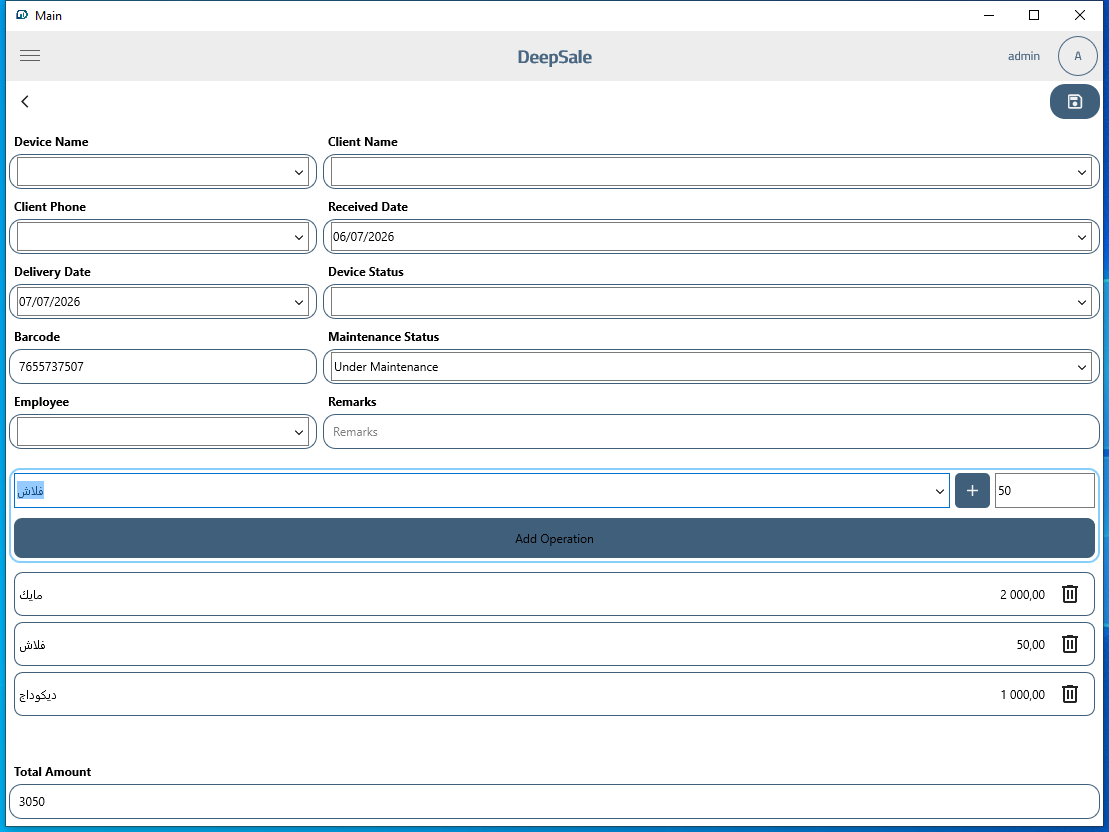Expand the Device Status dropdown
This screenshot has width=1109, height=832.
click(1081, 302)
